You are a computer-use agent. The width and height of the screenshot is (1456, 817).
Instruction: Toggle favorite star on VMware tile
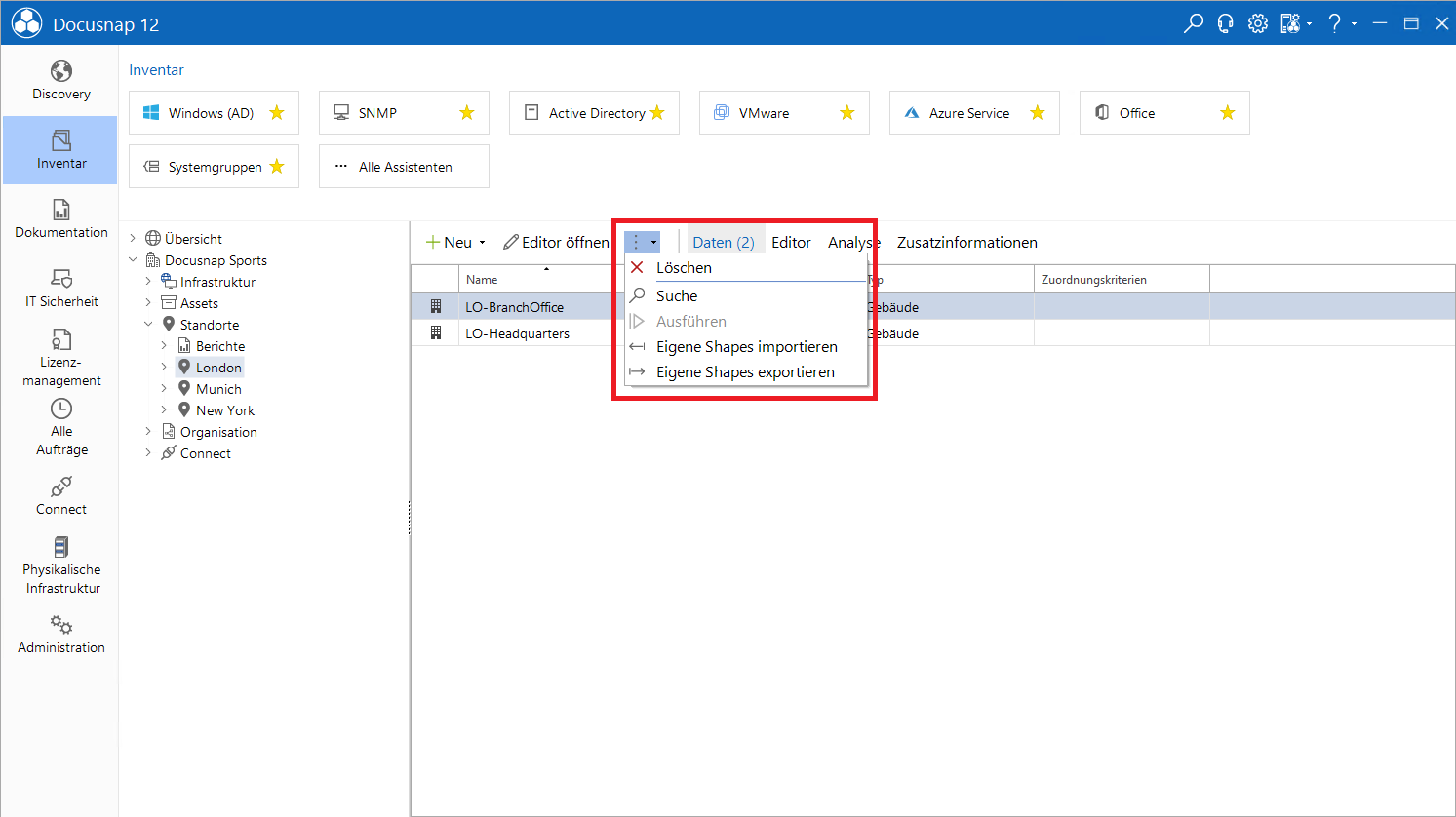point(847,113)
